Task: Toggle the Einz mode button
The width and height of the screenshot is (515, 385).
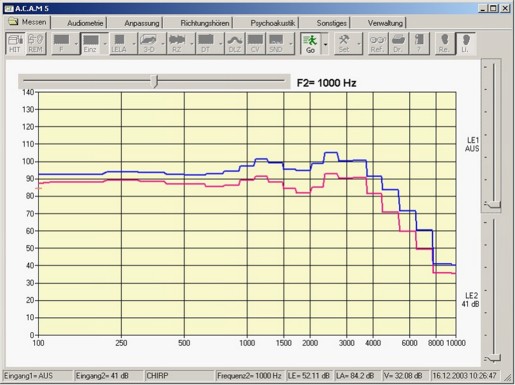Action: coord(91,44)
